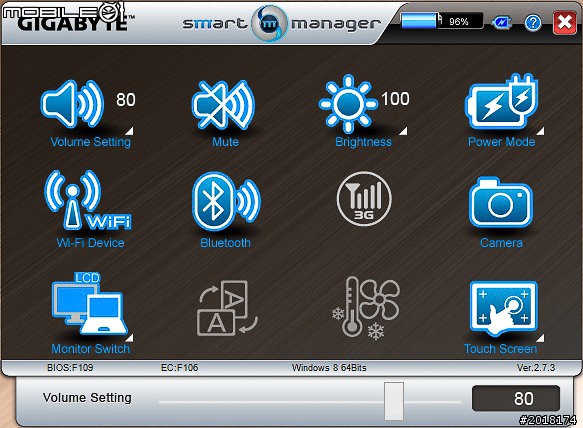
Task: Toggle the Wi-Fi Device icon
Action: pyautogui.click(x=88, y=200)
